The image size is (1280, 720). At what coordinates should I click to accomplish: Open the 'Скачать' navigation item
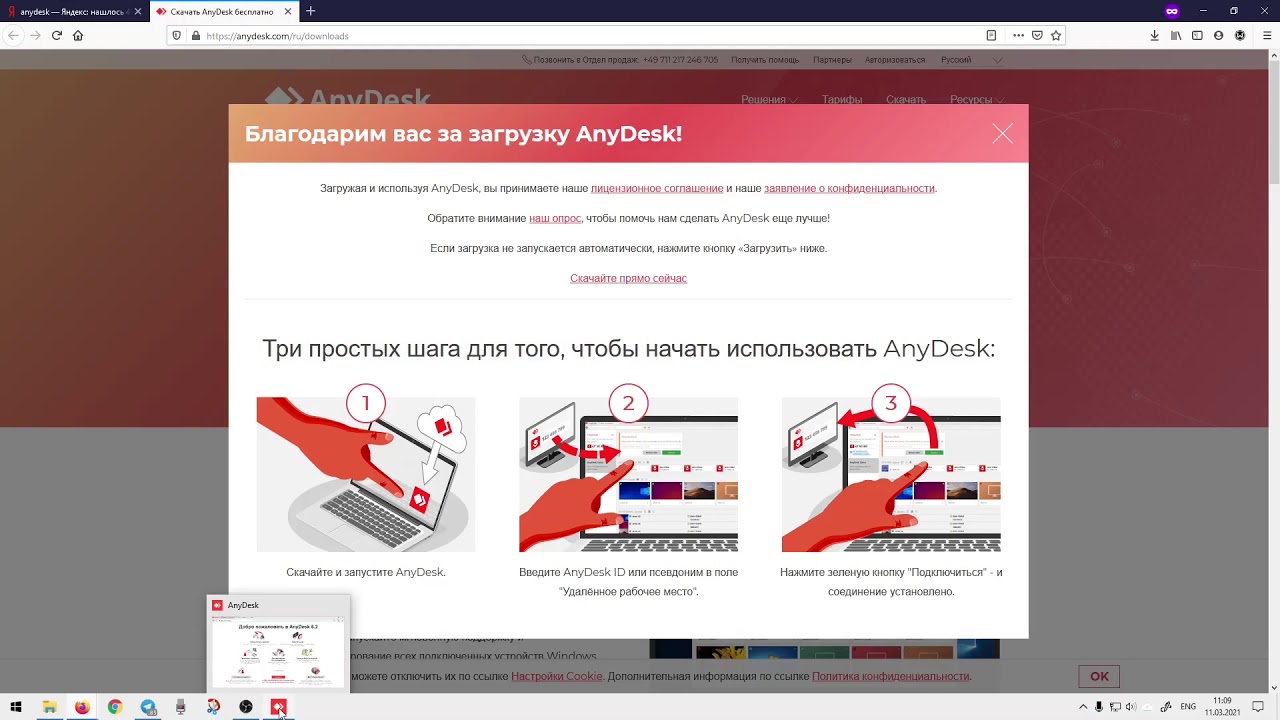(x=906, y=99)
